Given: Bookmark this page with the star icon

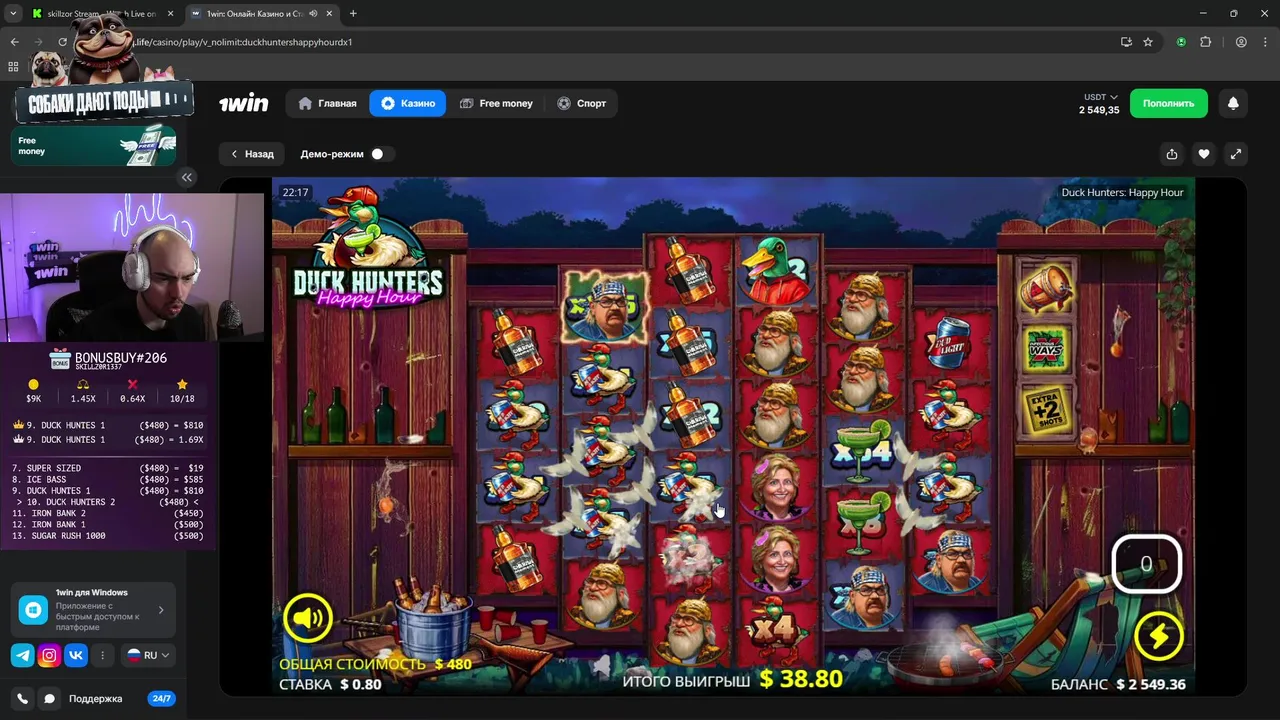Looking at the screenshot, I should point(1148,42).
